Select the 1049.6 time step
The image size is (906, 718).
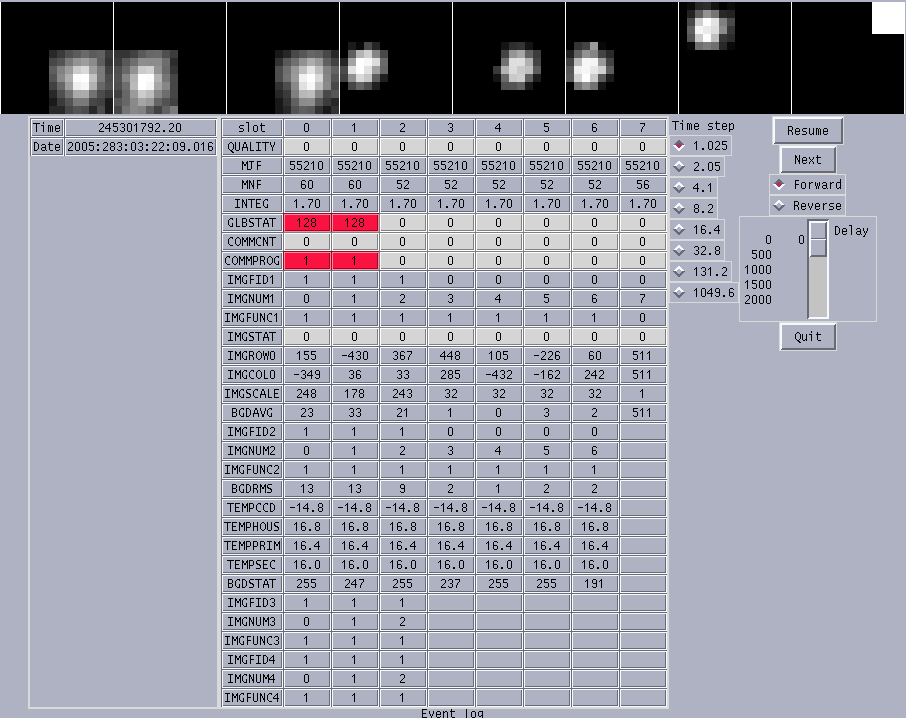point(704,293)
